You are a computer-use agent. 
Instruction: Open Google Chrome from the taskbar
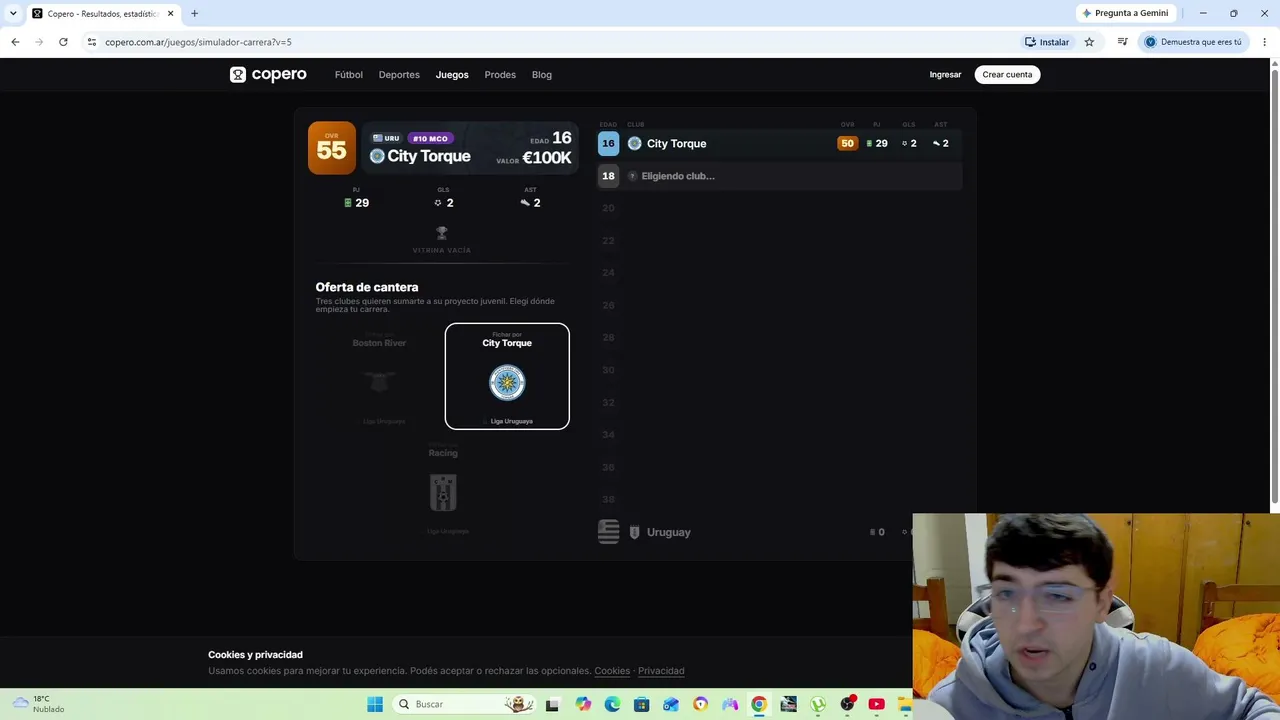click(x=759, y=704)
